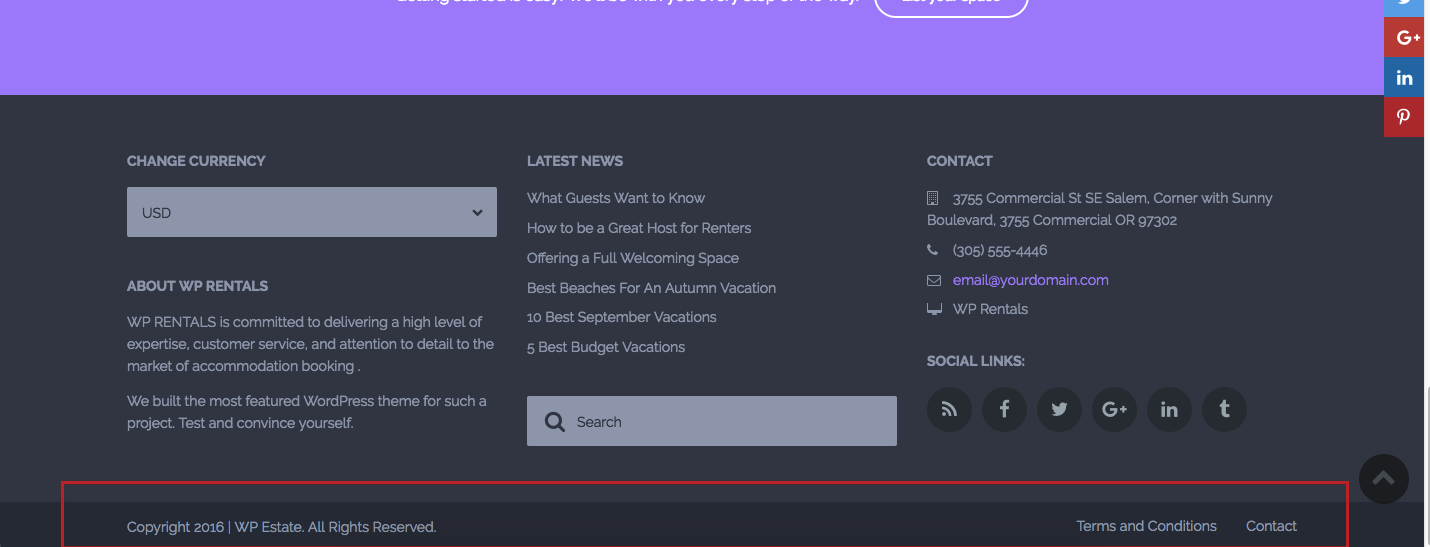Open Terms and Conditions footer link

pos(1147,526)
